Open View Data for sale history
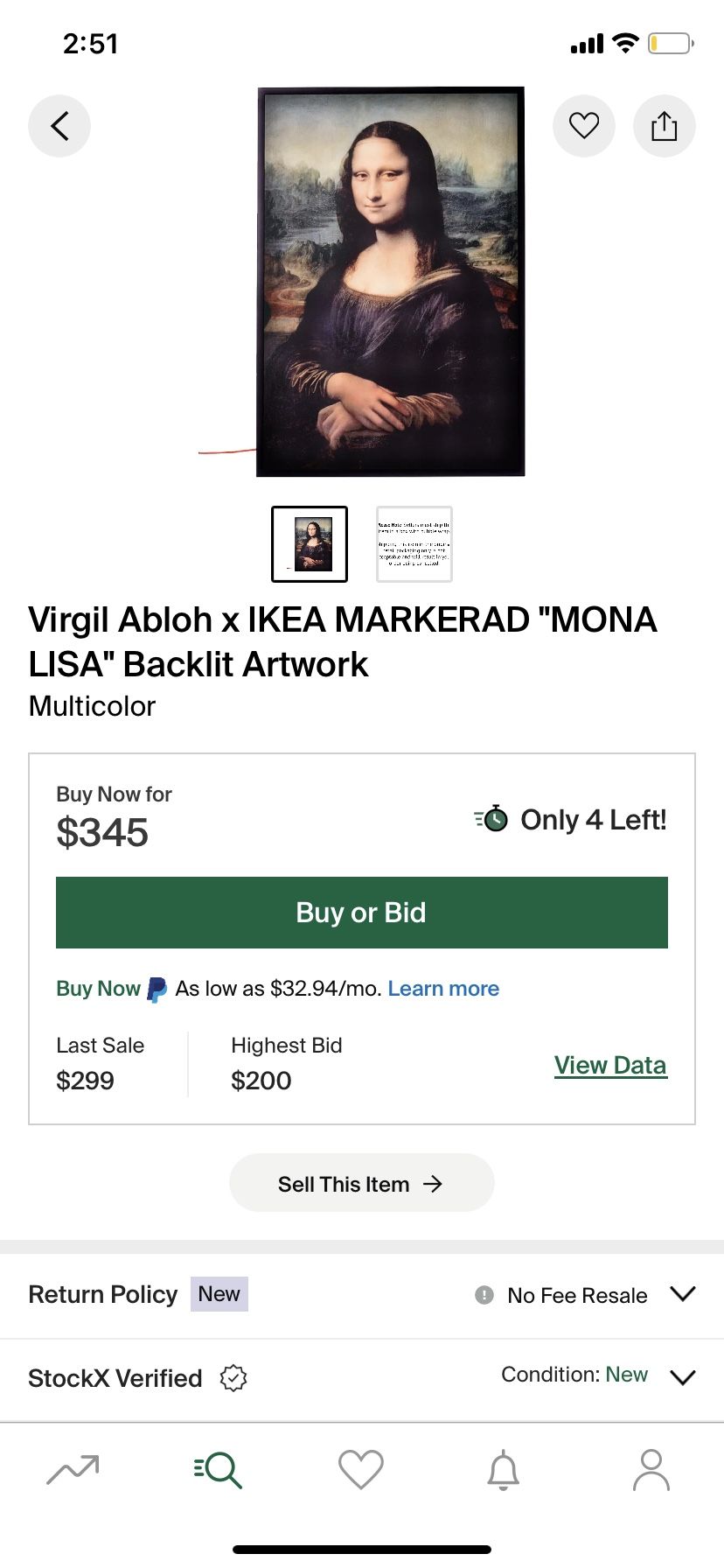724x1568 pixels. (609, 1065)
